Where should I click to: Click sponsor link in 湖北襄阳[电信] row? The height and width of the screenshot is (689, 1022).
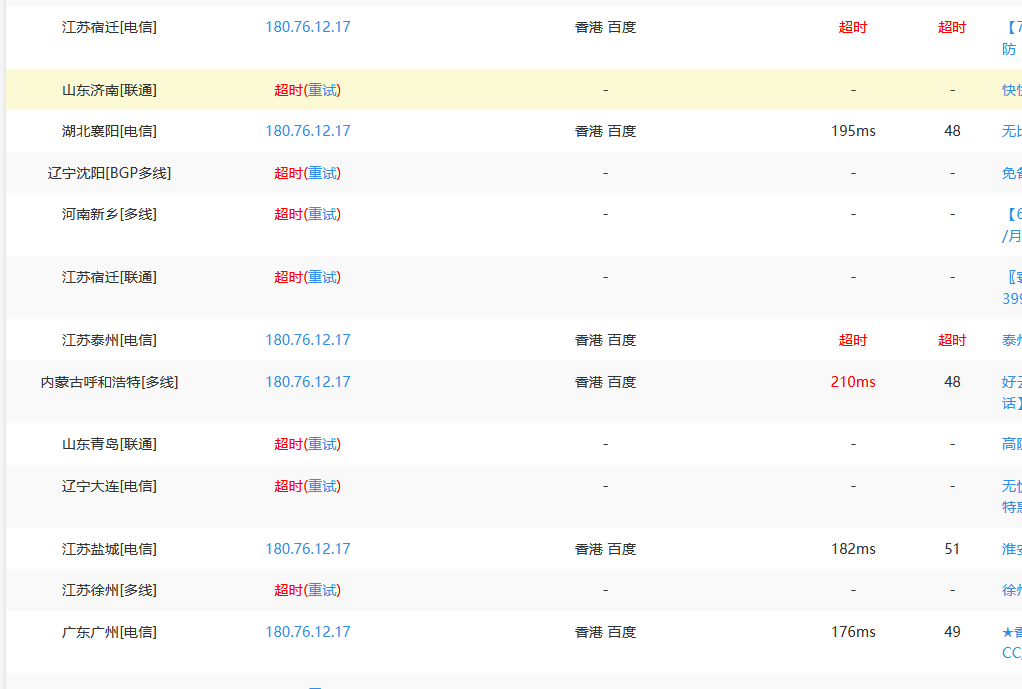coord(1011,131)
